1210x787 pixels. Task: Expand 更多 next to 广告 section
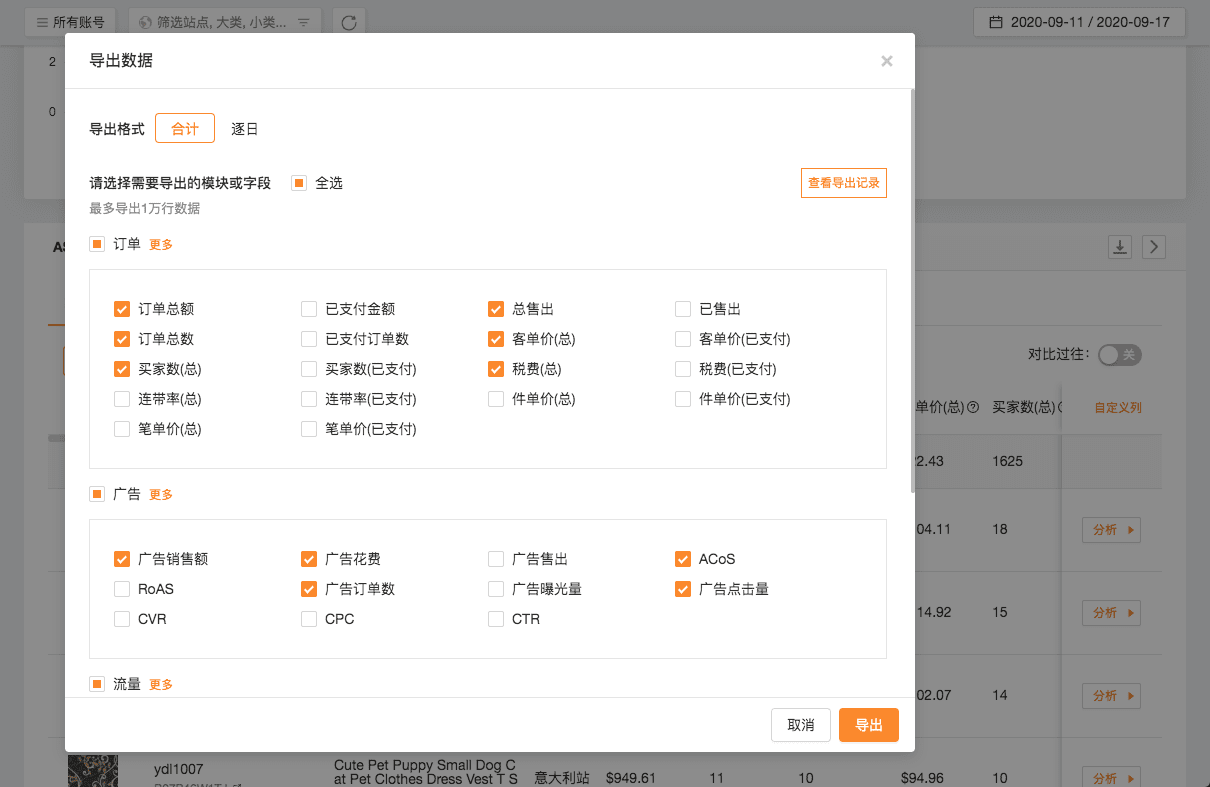point(161,494)
